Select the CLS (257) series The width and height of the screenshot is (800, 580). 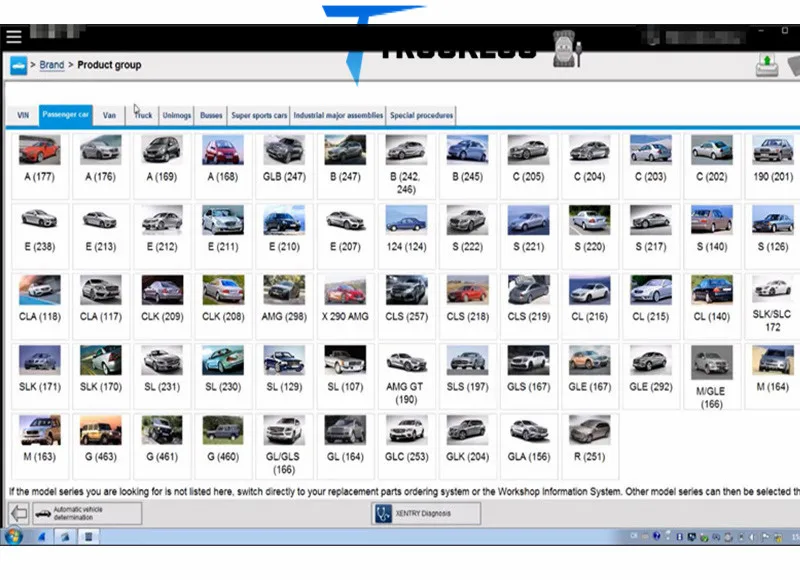pos(406,305)
